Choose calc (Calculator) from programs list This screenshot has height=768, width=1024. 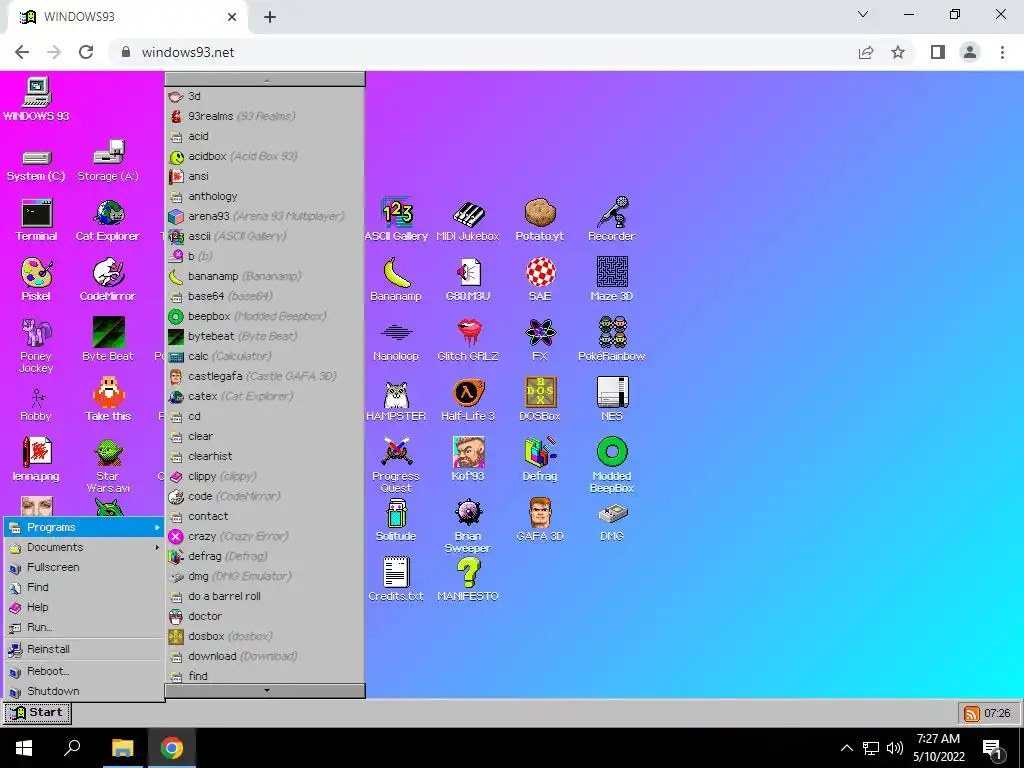pyautogui.click(x=264, y=356)
